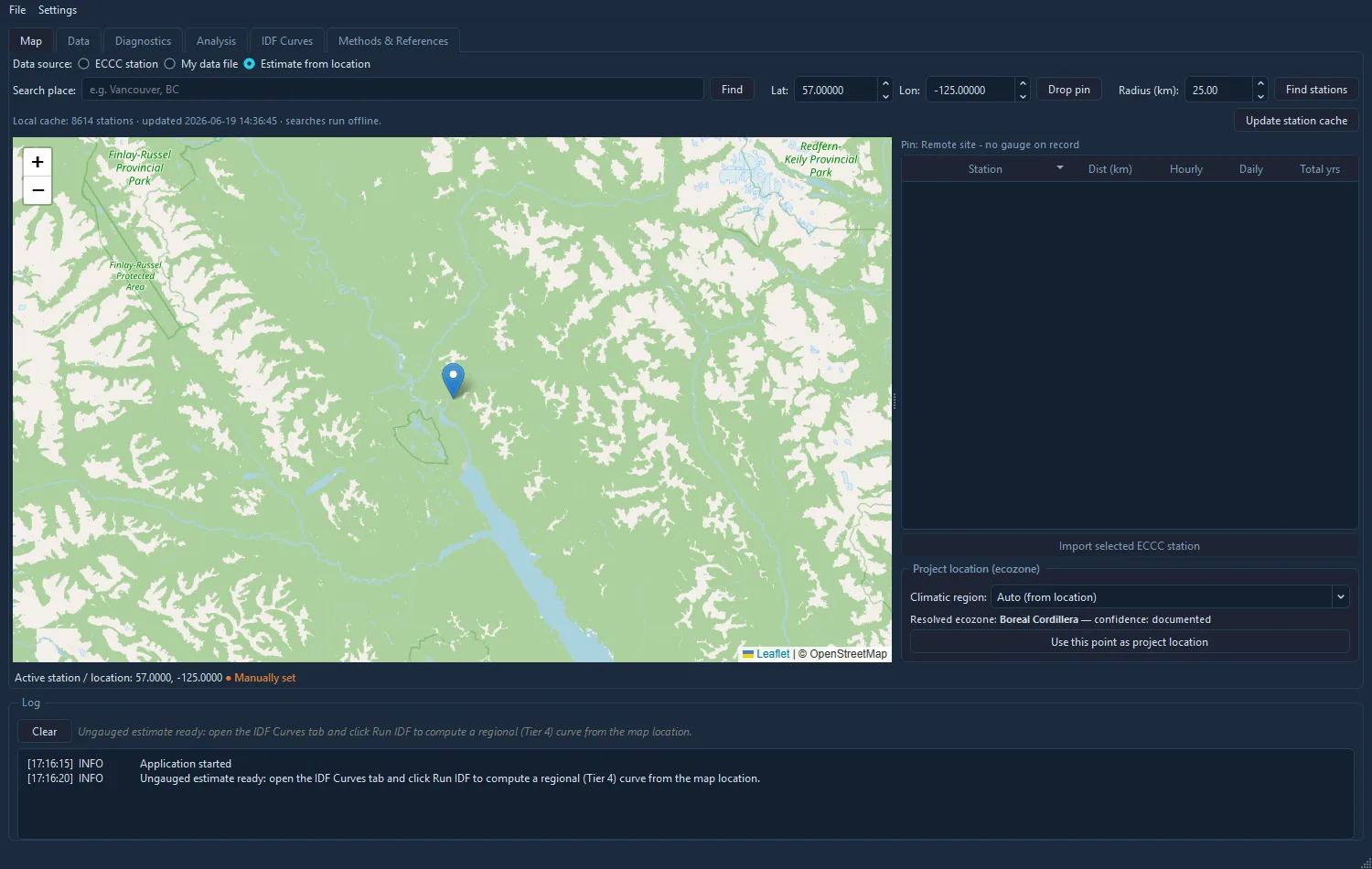
Task: Click 'Application started' log entry
Action: click(186, 764)
